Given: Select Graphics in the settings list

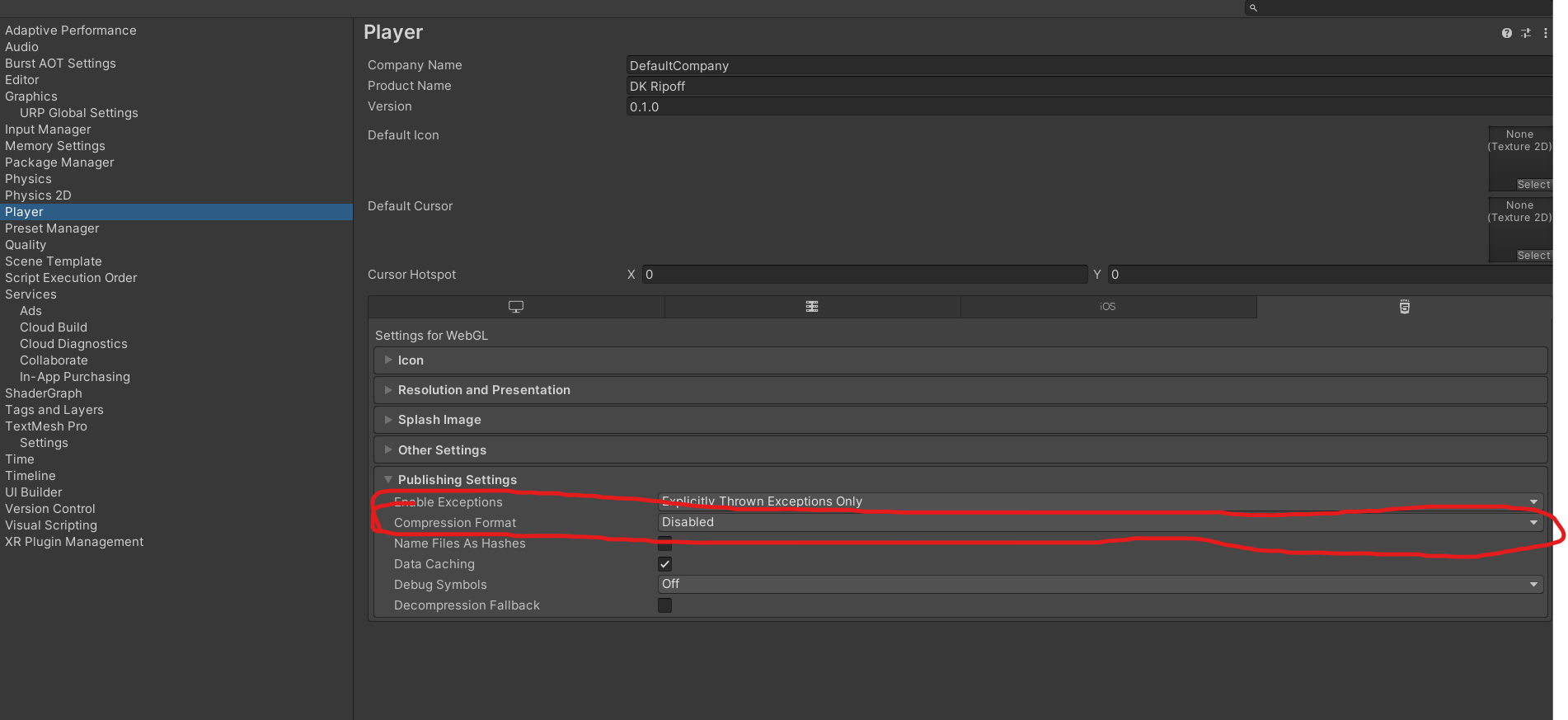Looking at the screenshot, I should (31, 96).
